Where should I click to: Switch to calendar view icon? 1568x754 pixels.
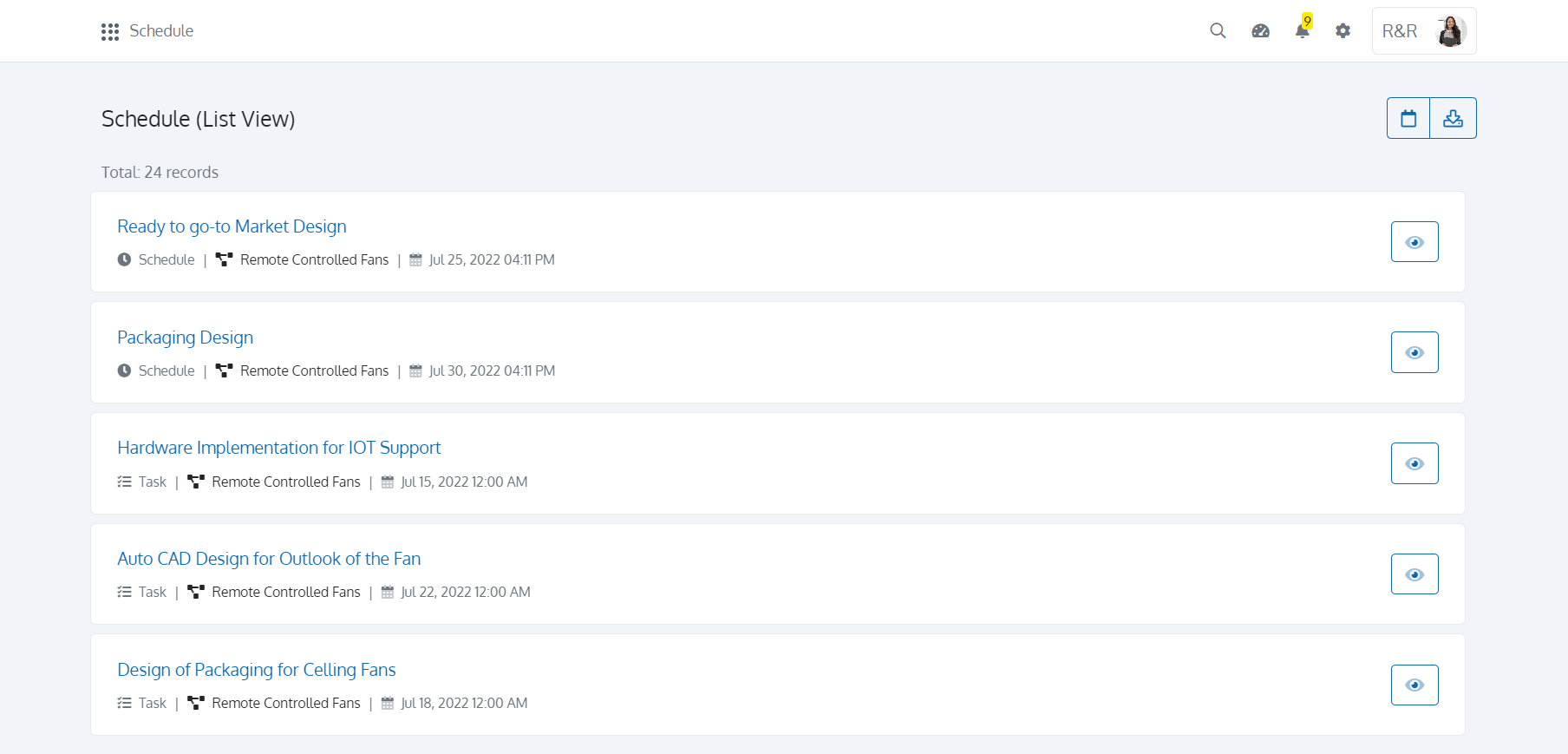click(1408, 118)
